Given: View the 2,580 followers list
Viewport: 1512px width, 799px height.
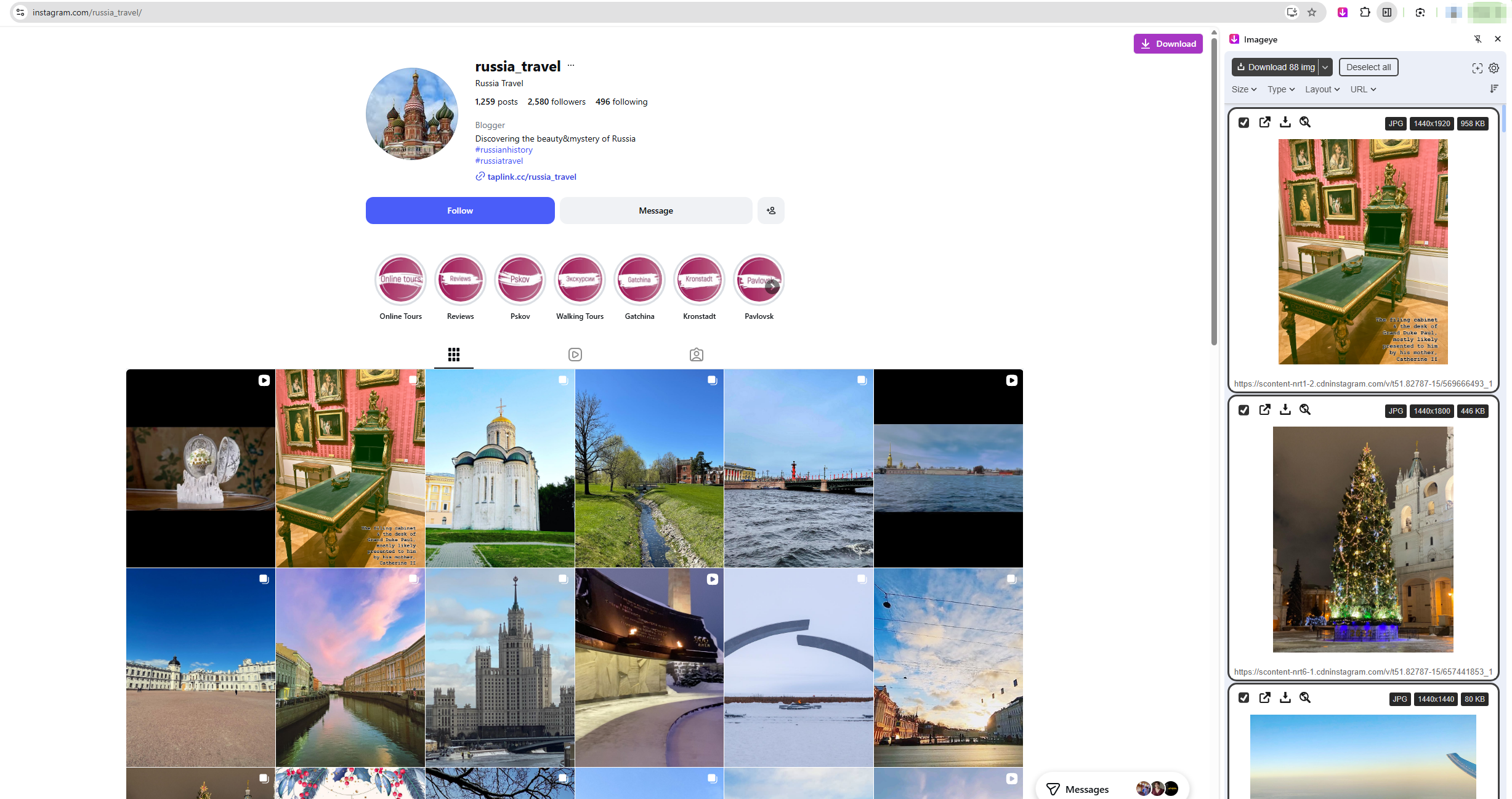Looking at the screenshot, I should 556,102.
